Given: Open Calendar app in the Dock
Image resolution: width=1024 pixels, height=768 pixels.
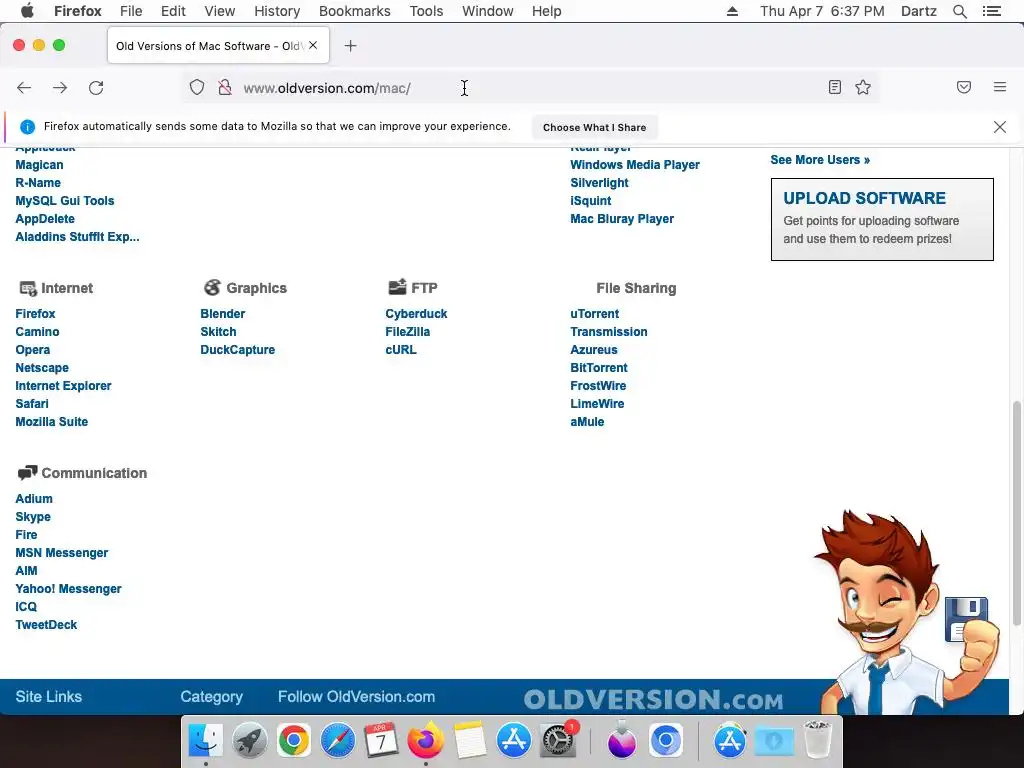Looking at the screenshot, I should (x=381, y=741).
